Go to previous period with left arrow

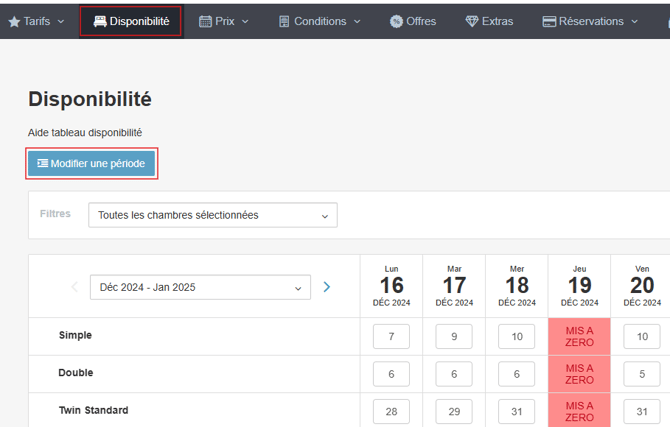tap(75, 287)
